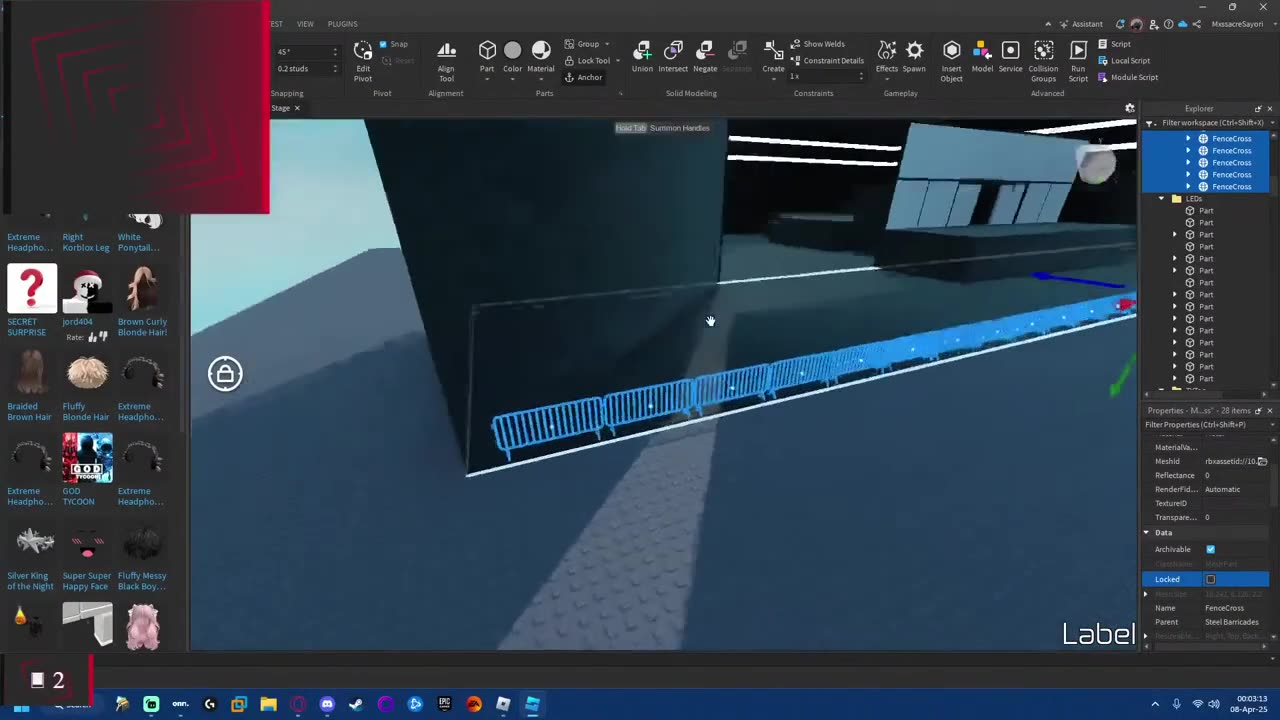Toggle the Locked property checkbox

pos(1210,579)
